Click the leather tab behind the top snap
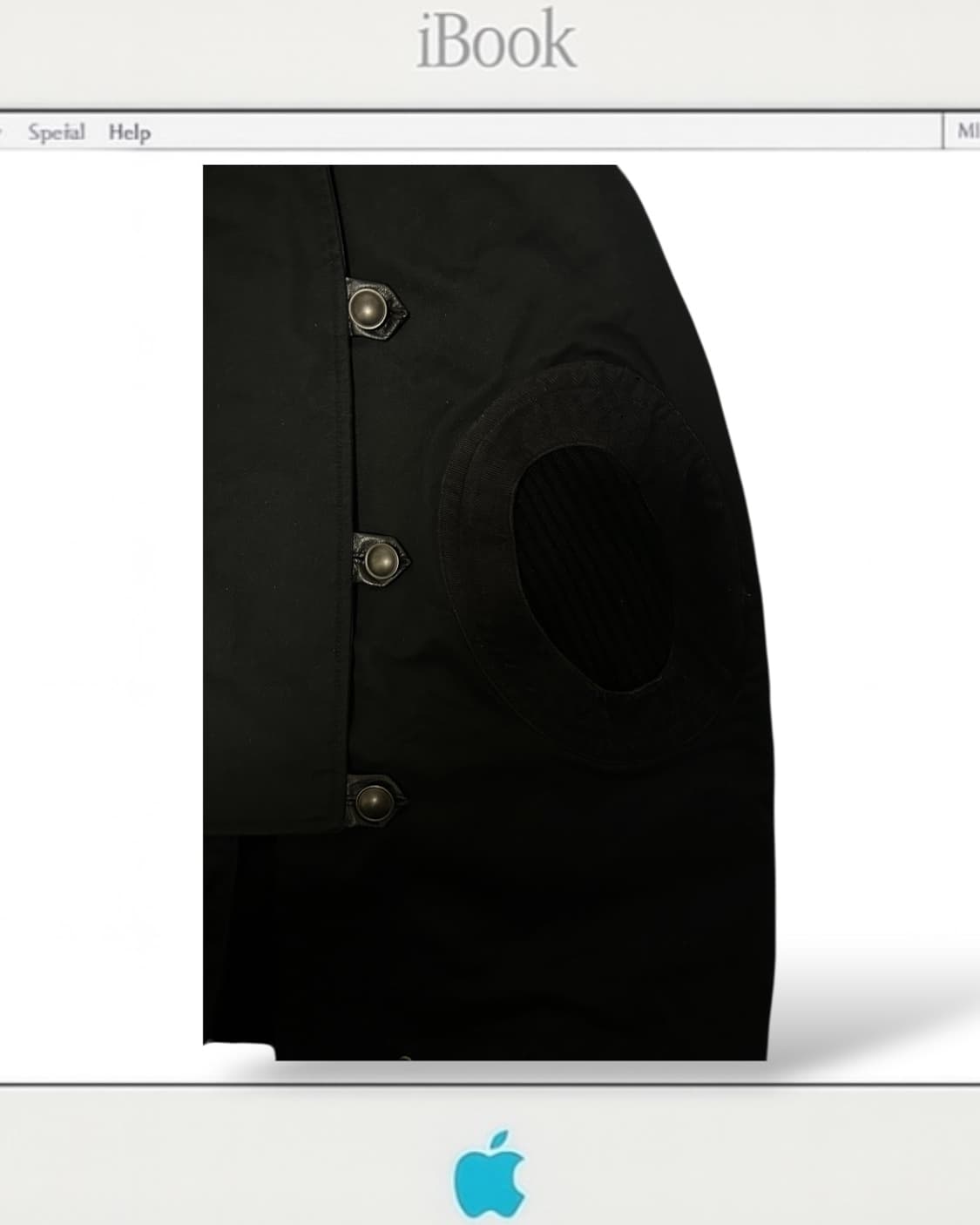This screenshot has height=1225, width=980. pos(395,308)
